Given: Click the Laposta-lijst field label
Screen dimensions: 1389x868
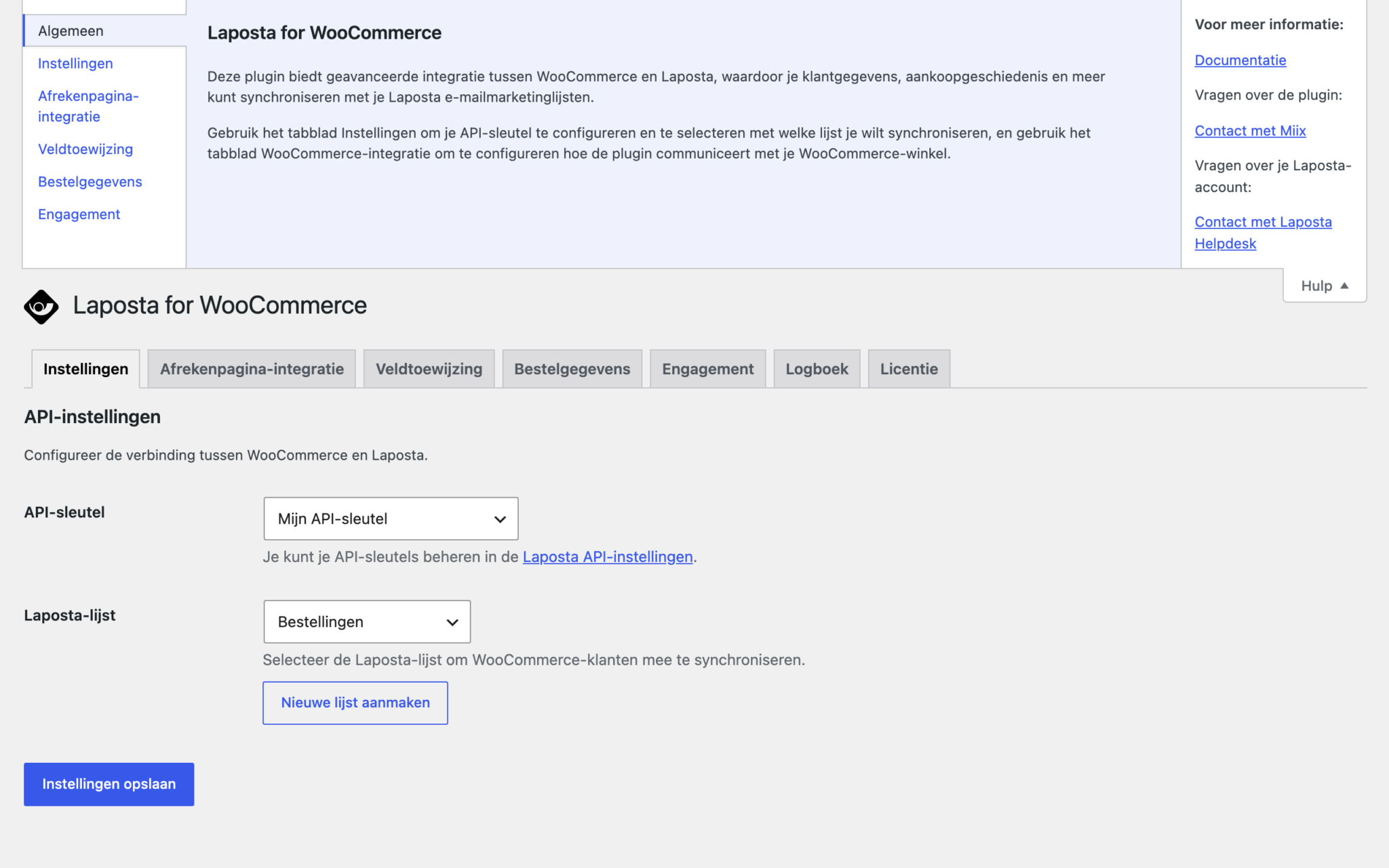Looking at the screenshot, I should coord(70,615).
